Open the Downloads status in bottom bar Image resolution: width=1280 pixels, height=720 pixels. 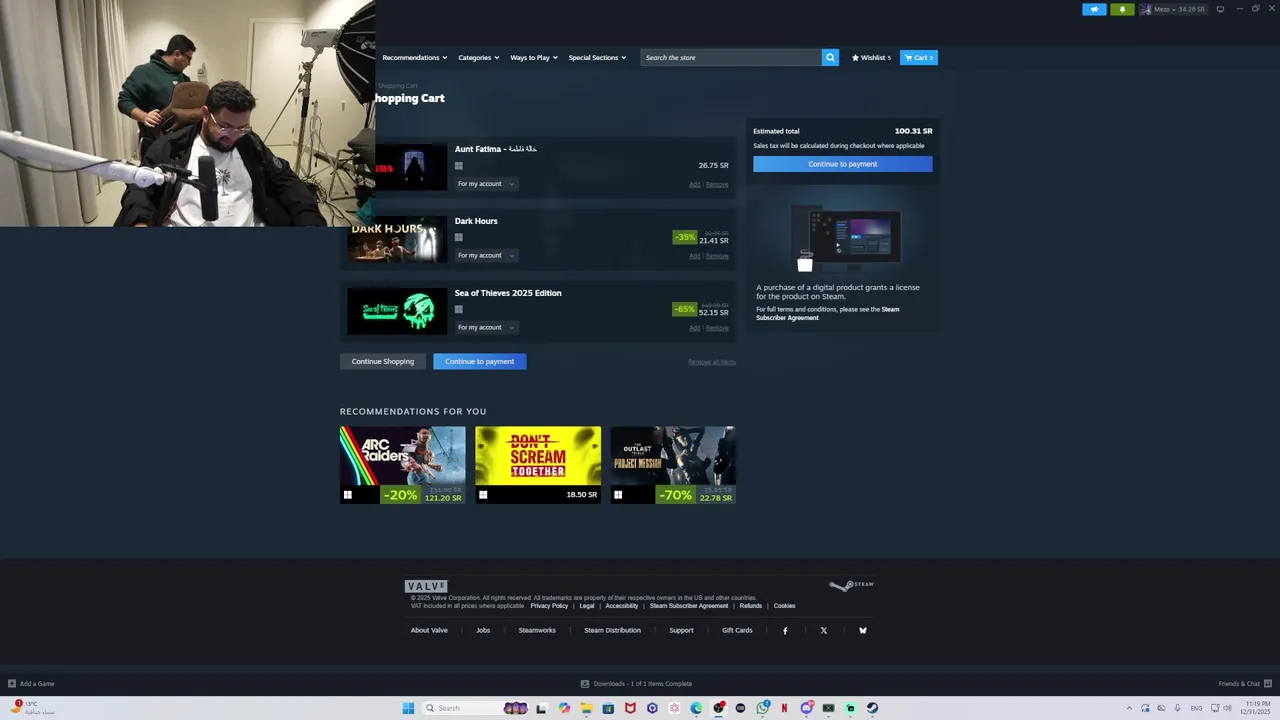tap(636, 684)
